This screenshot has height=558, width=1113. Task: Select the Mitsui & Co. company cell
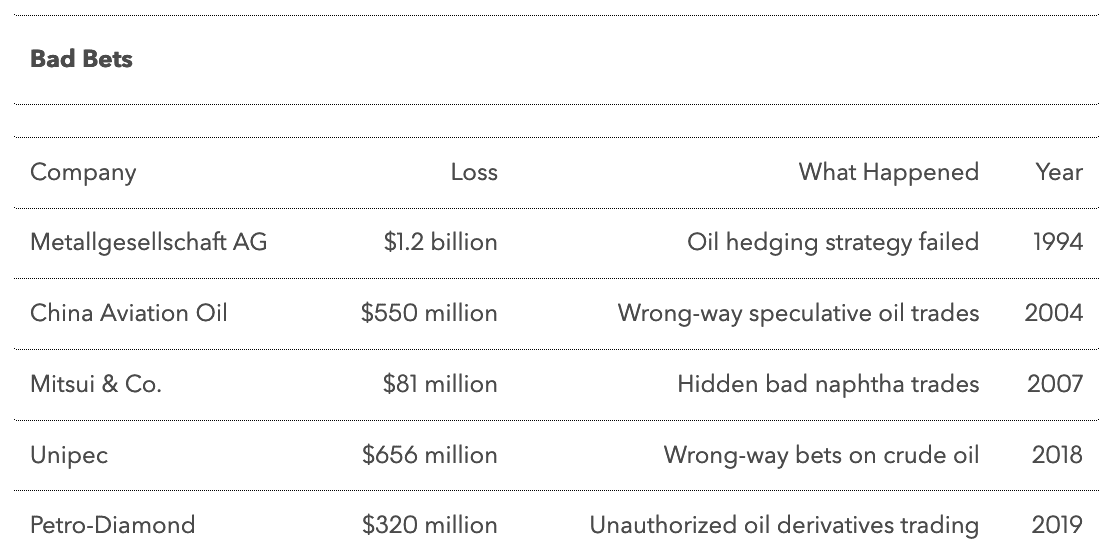[x=96, y=384]
